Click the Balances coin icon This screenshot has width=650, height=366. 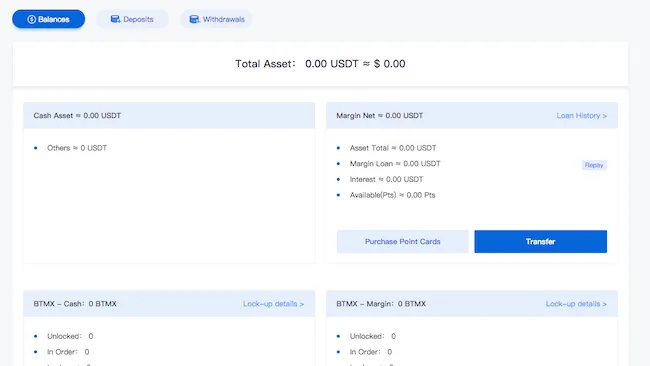[32, 19]
